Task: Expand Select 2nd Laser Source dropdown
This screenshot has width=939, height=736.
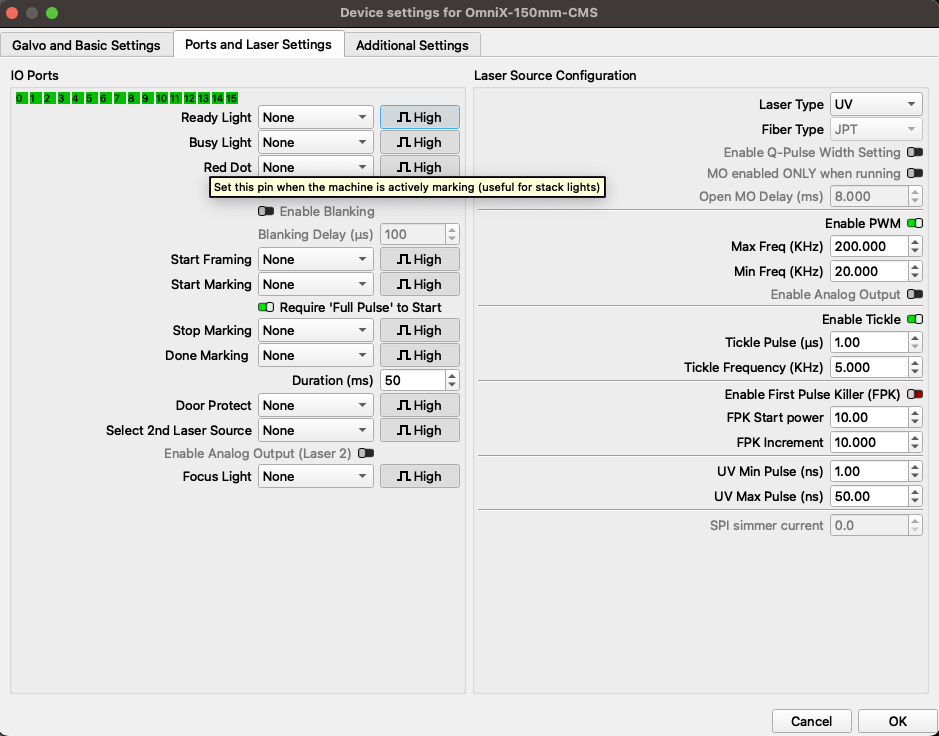Action: 315,430
